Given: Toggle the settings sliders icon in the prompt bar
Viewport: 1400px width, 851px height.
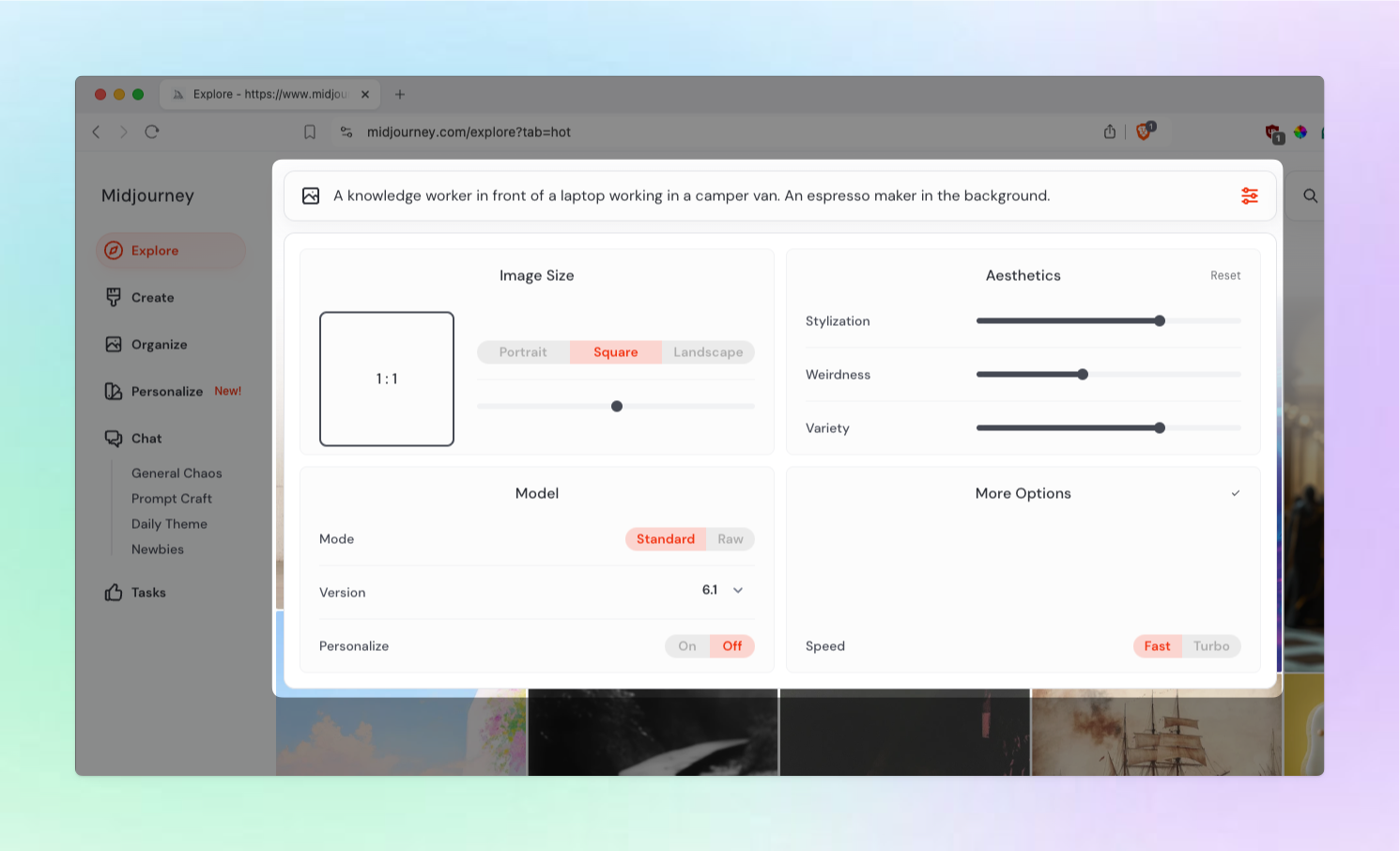Looking at the screenshot, I should point(1250,195).
